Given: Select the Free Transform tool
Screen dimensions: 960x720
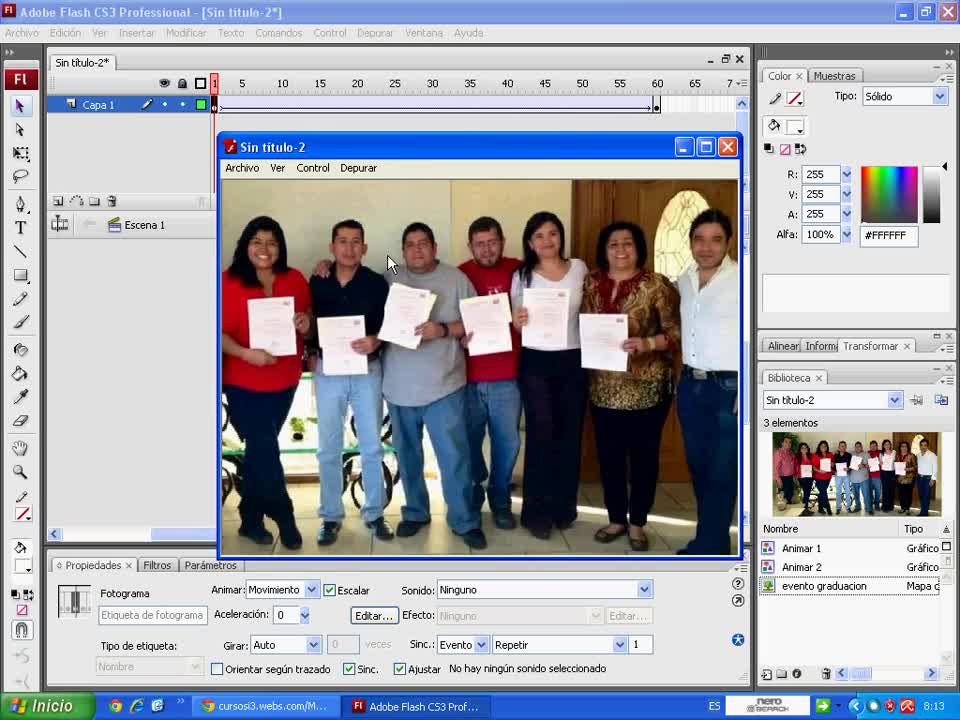Looking at the screenshot, I should pos(20,153).
